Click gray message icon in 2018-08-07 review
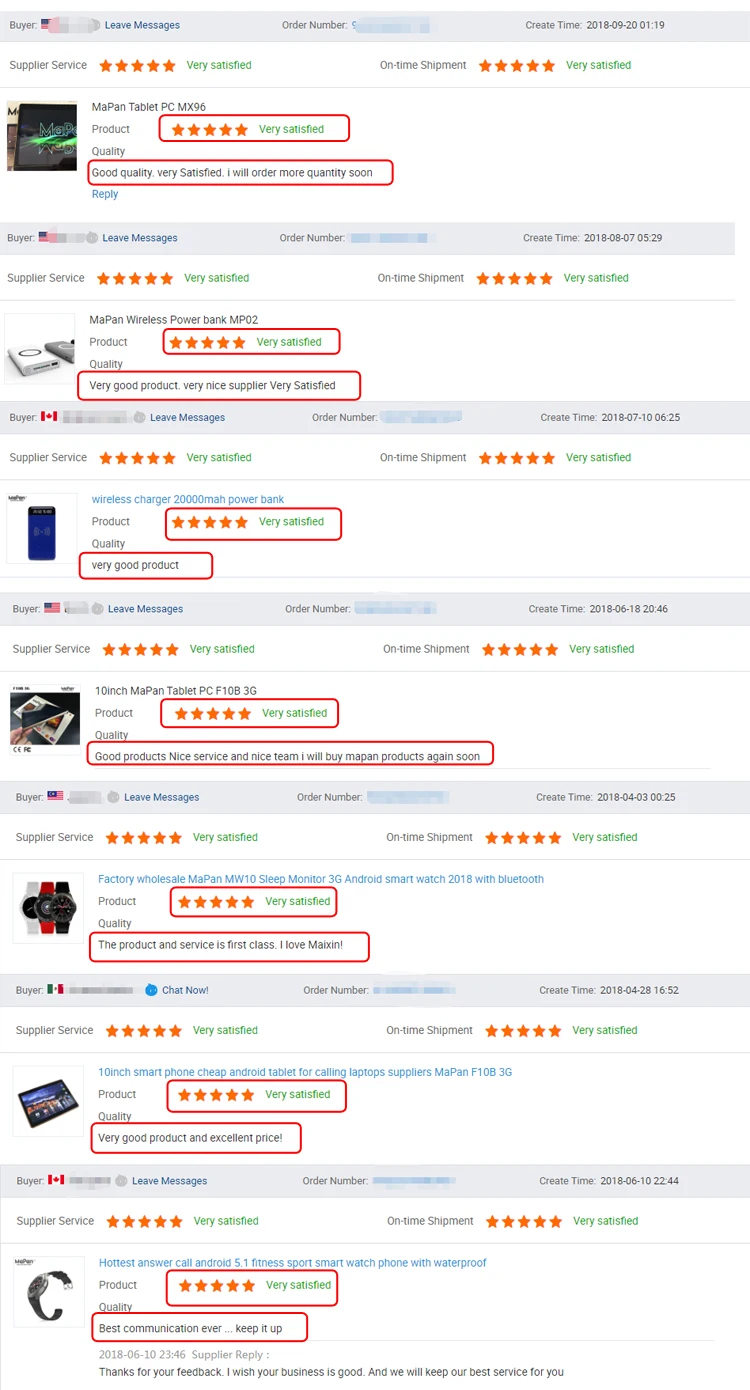Image resolution: width=750 pixels, height=1390 pixels. tap(92, 238)
